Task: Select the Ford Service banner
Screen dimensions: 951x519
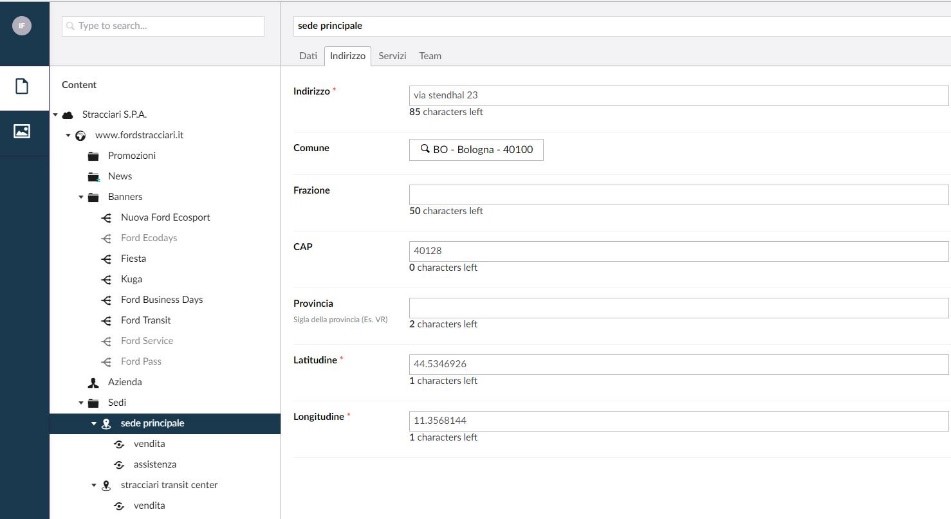Action: coord(147,341)
